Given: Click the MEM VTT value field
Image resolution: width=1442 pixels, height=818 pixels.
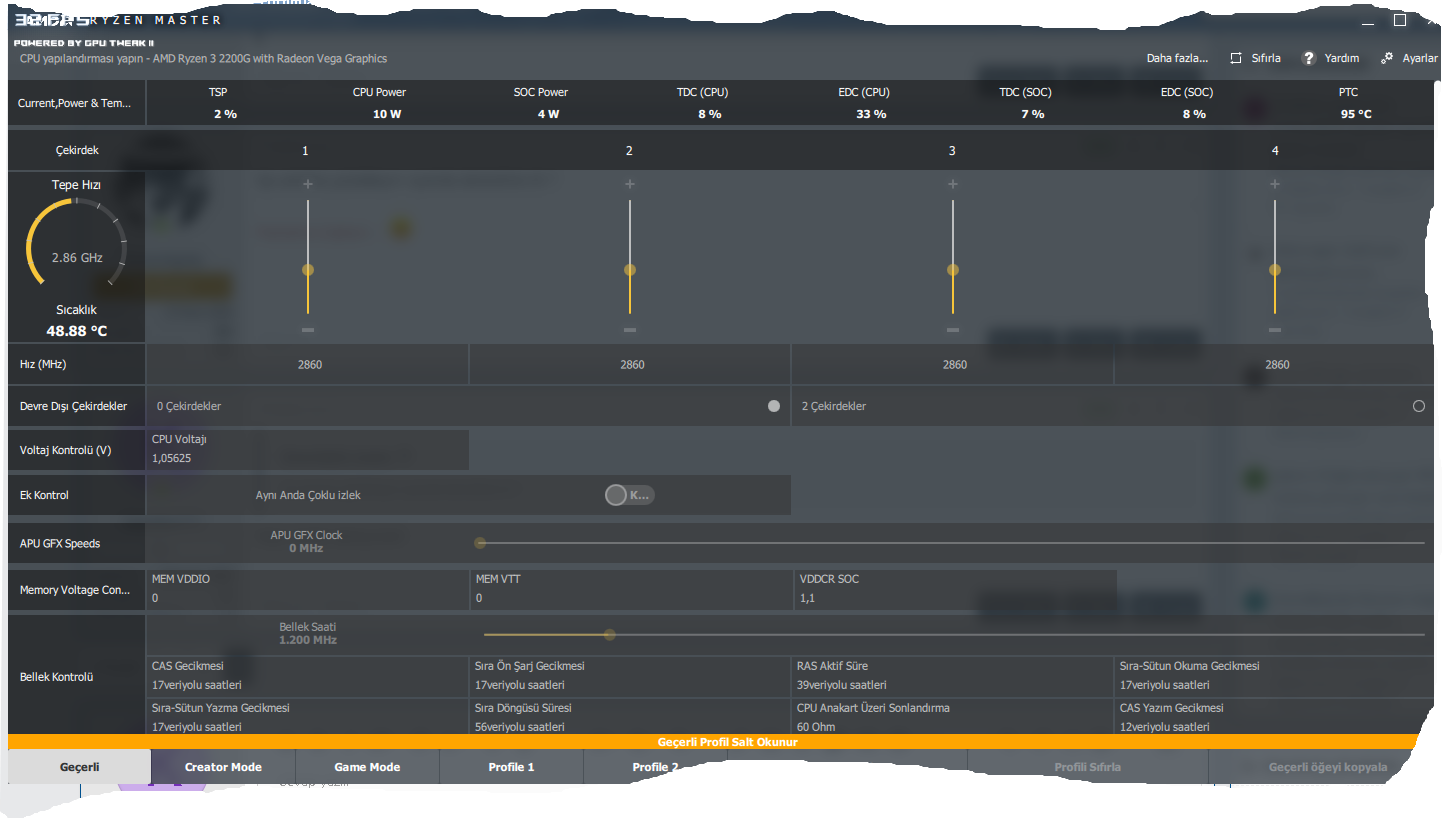Looking at the screenshot, I should [x=630, y=589].
